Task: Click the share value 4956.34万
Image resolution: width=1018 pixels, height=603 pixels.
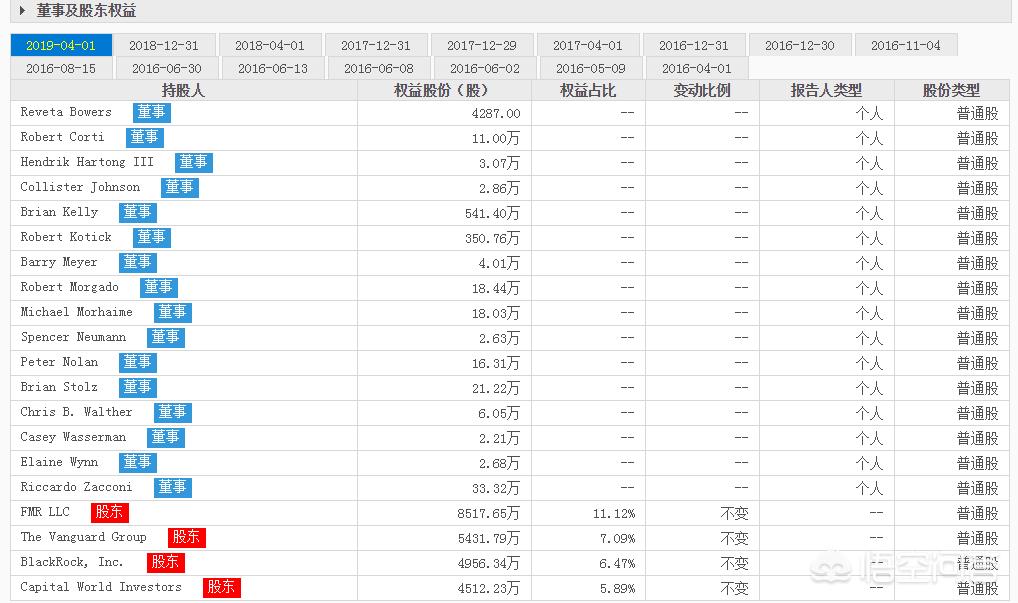Action: coord(488,563)
